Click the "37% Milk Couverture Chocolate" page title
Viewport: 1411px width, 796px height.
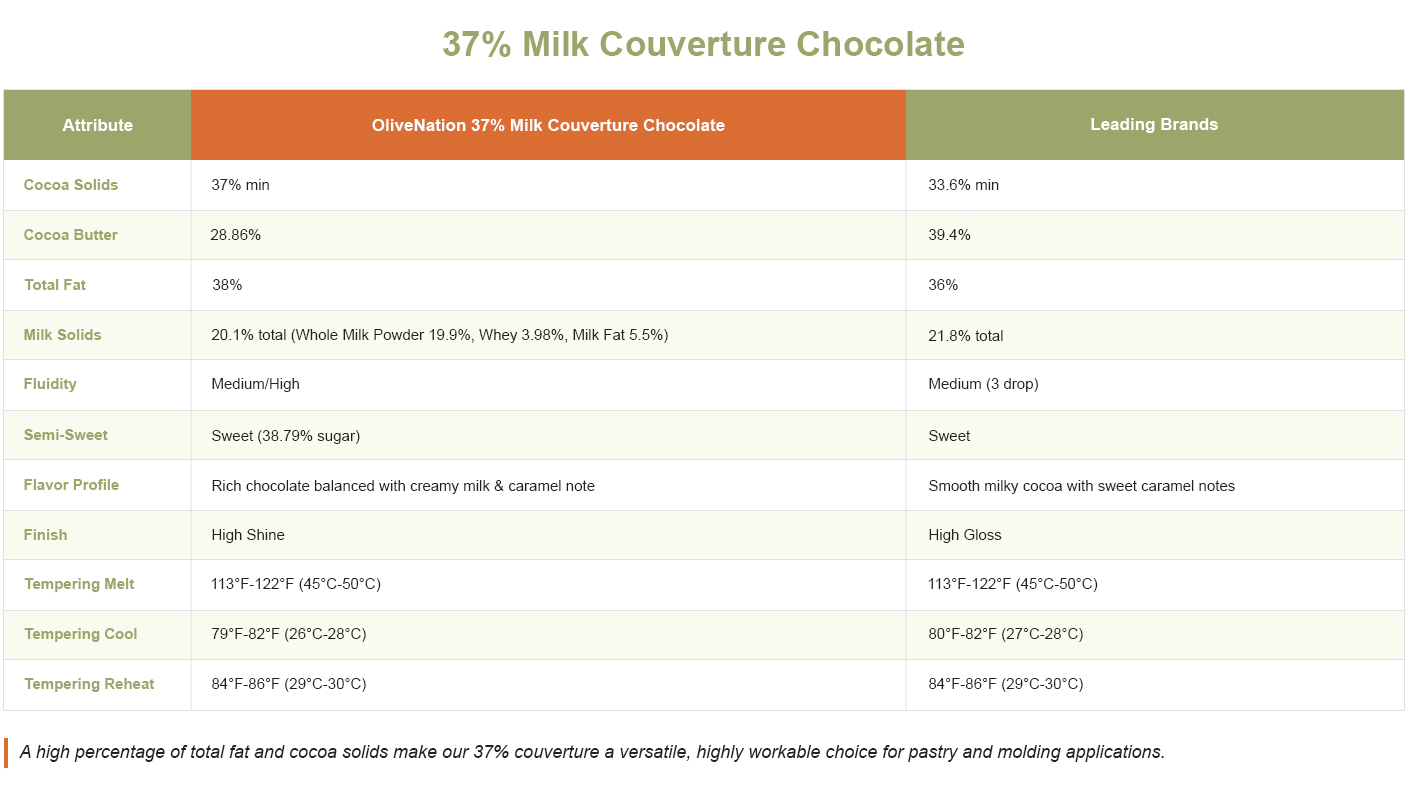pos(703,45)
